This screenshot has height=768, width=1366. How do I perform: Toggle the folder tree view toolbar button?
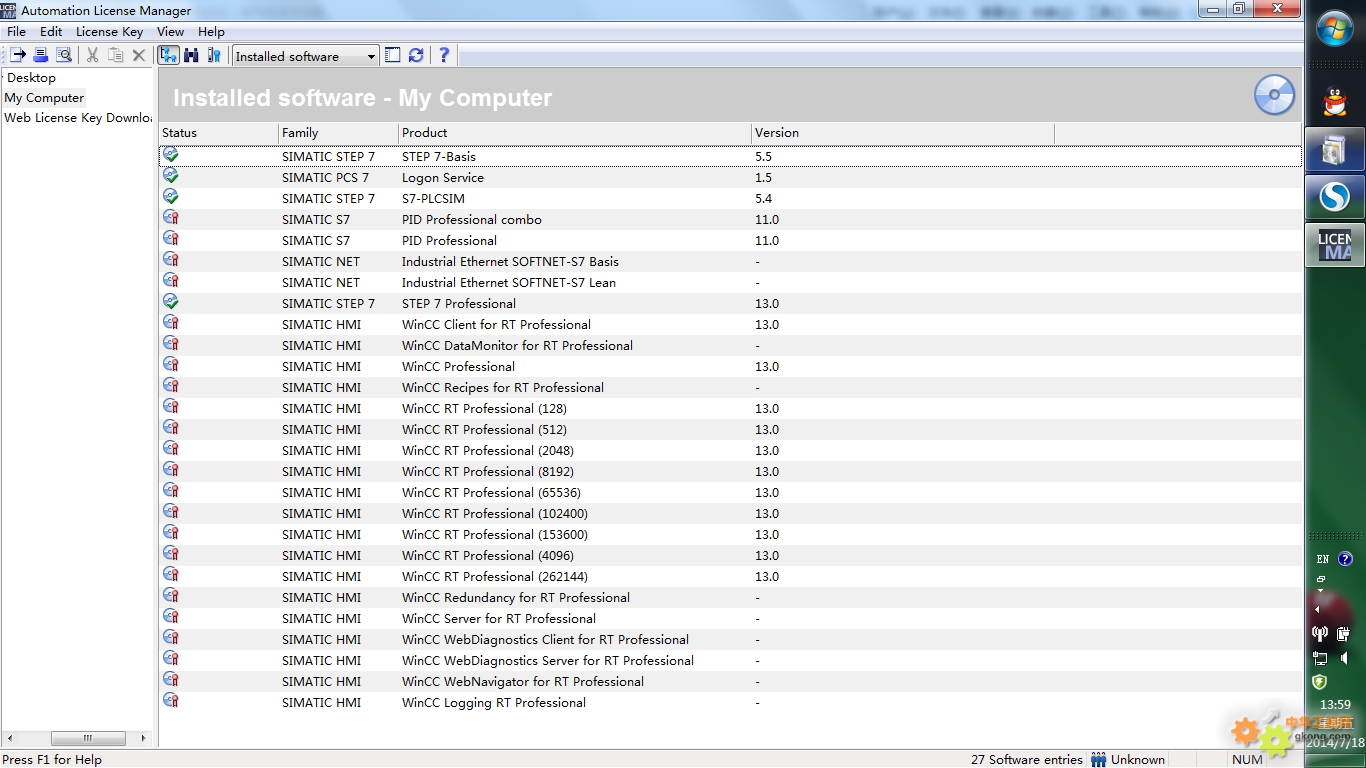click(168, 56)
